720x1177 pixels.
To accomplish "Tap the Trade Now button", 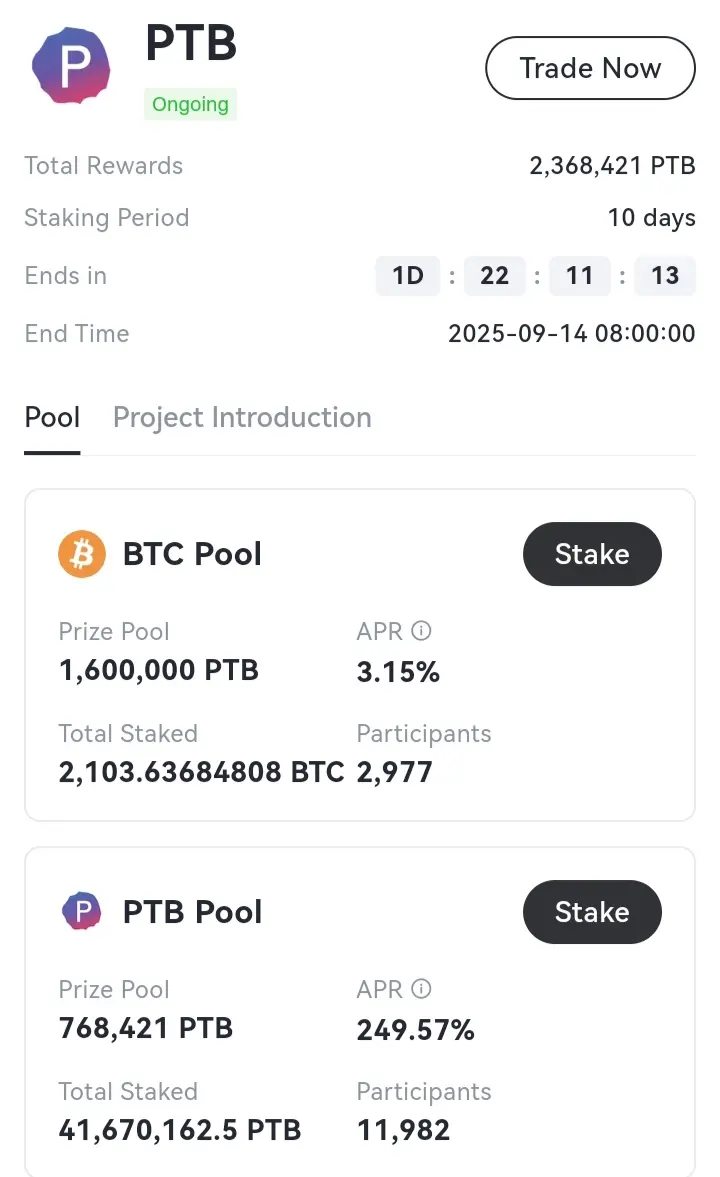I will pyautogui.click(x=590, y=68).
